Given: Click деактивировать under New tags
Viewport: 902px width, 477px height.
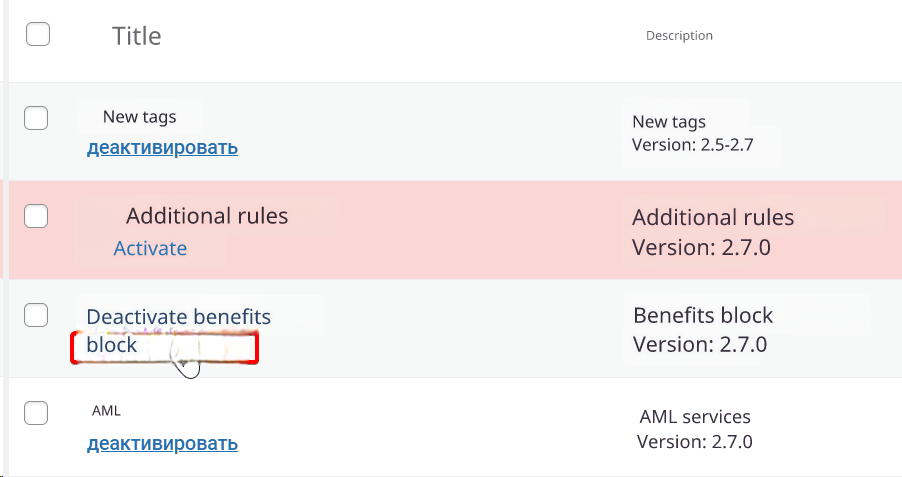Looking at the screenshot, I should (x=162, y=148).
